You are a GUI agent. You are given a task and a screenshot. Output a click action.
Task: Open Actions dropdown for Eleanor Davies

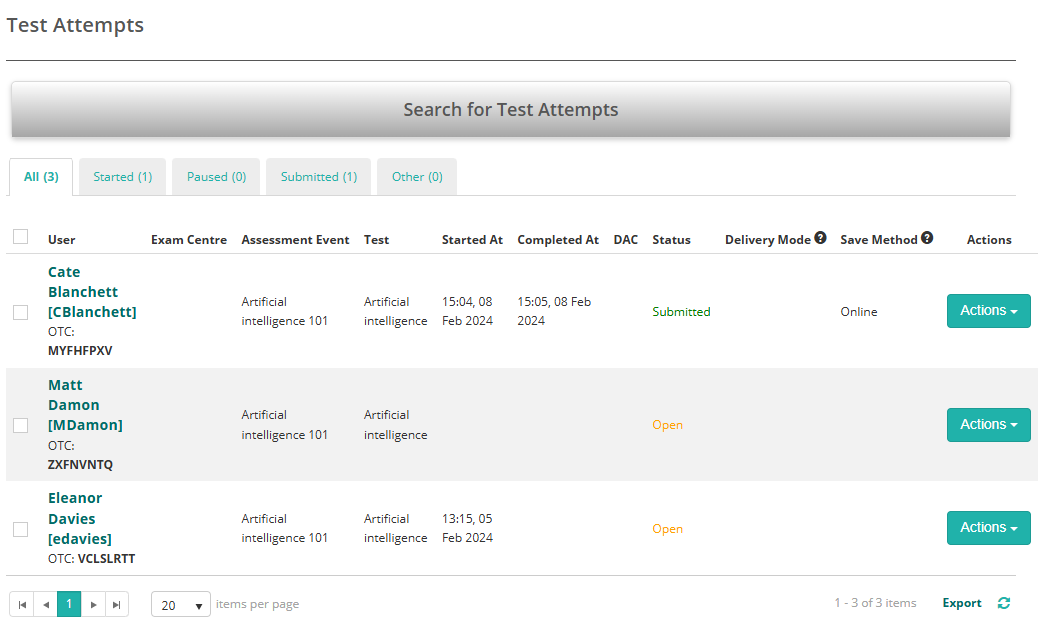pos(988,528)
